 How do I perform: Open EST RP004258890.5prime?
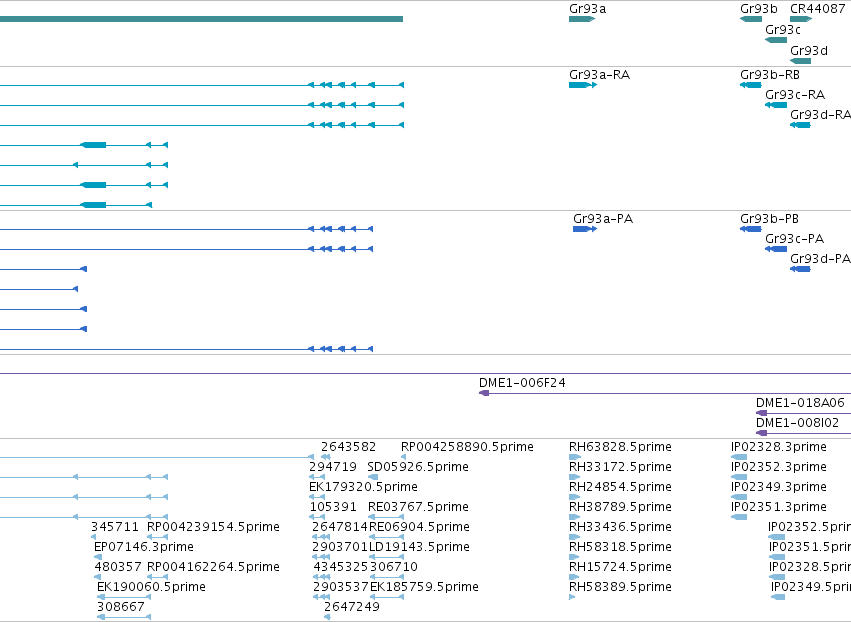(x=403, y=457)
